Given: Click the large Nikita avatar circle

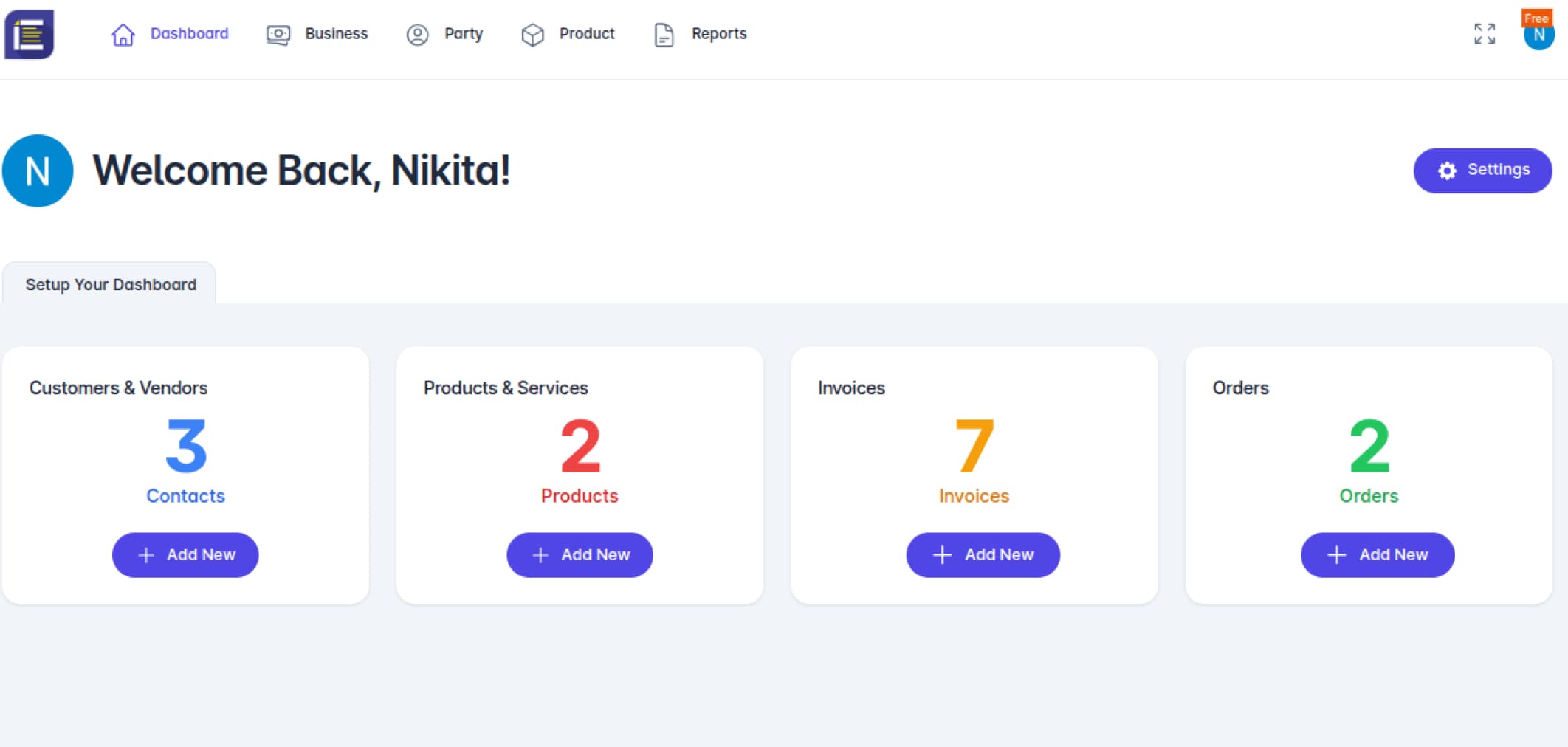Looking at the screenshot, I should click(38, 171).
